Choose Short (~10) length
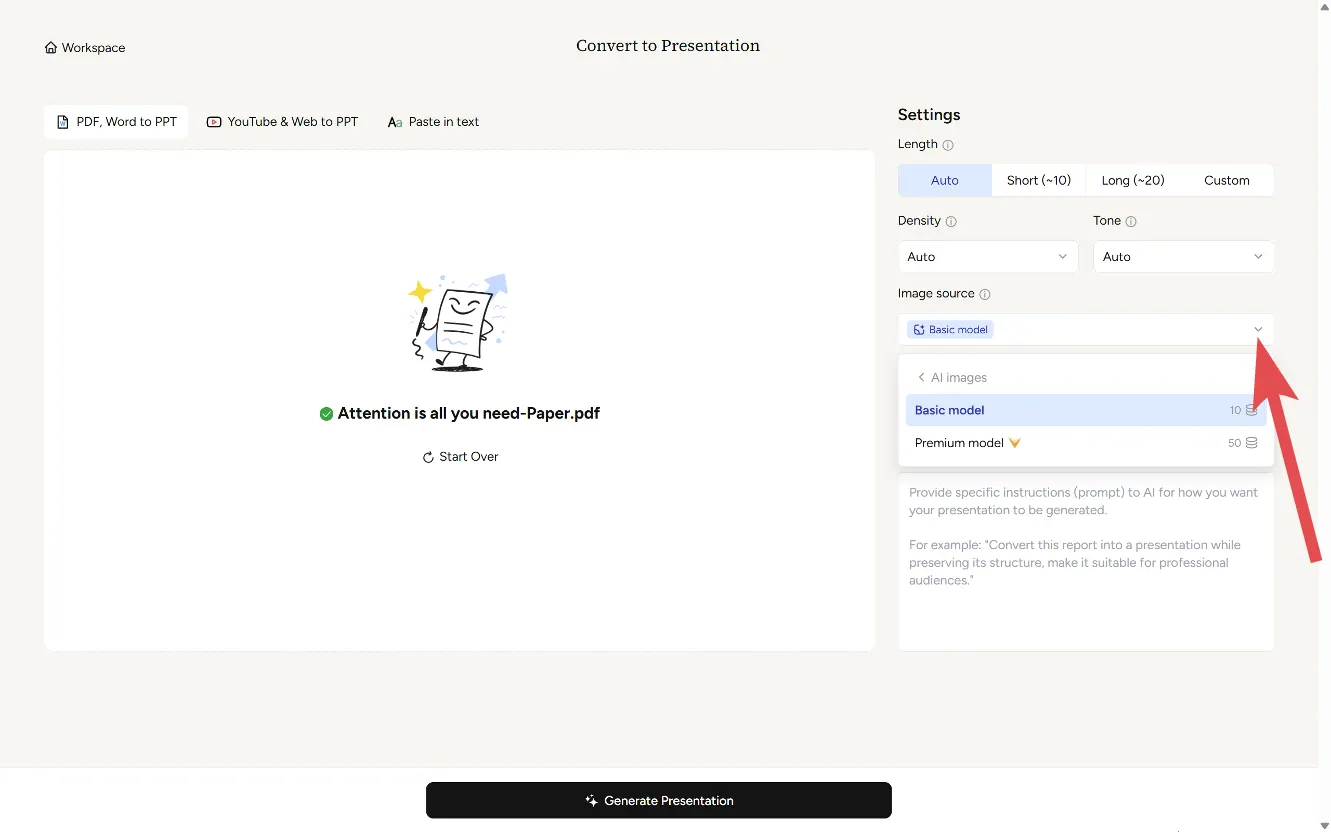Viewport: 1331px width, 832px height. pyautogui.click(x=1038, y=181)
